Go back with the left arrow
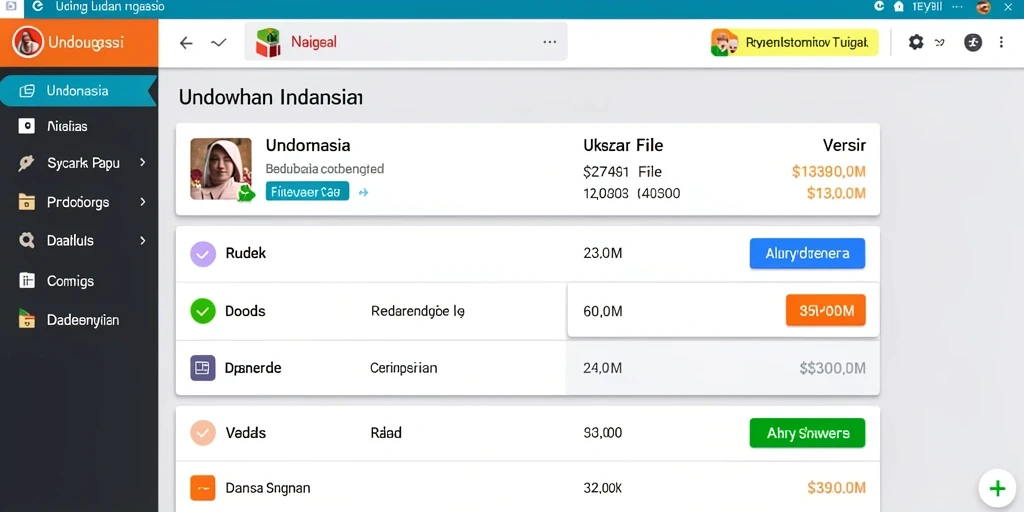 (x=186, y=42)
